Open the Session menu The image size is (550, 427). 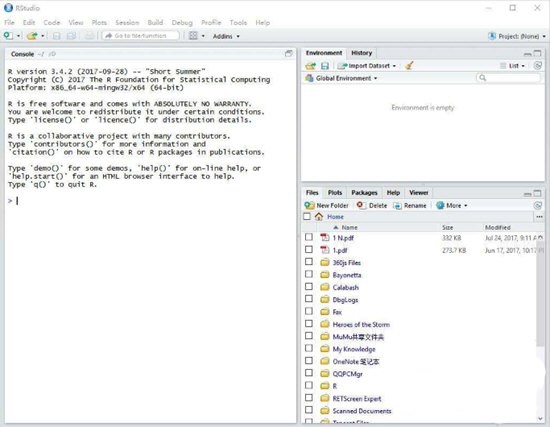127,22
